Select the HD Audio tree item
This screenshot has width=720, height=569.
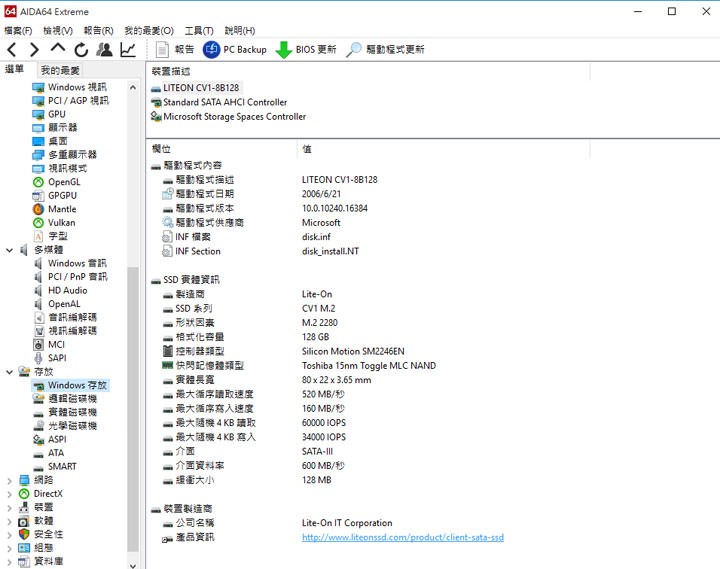(x=68, y=290)
